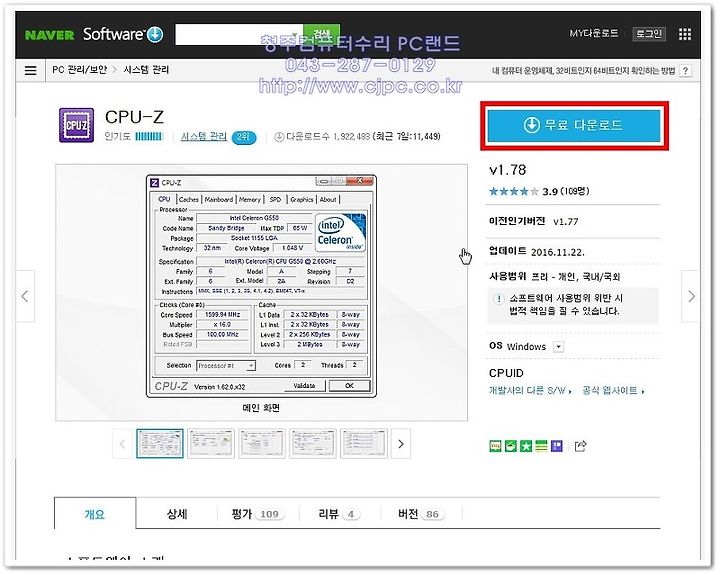Open the hamburger menu beside PC 관리/보안
Screen dimensions: 720x575
click(x=30, y=70)
